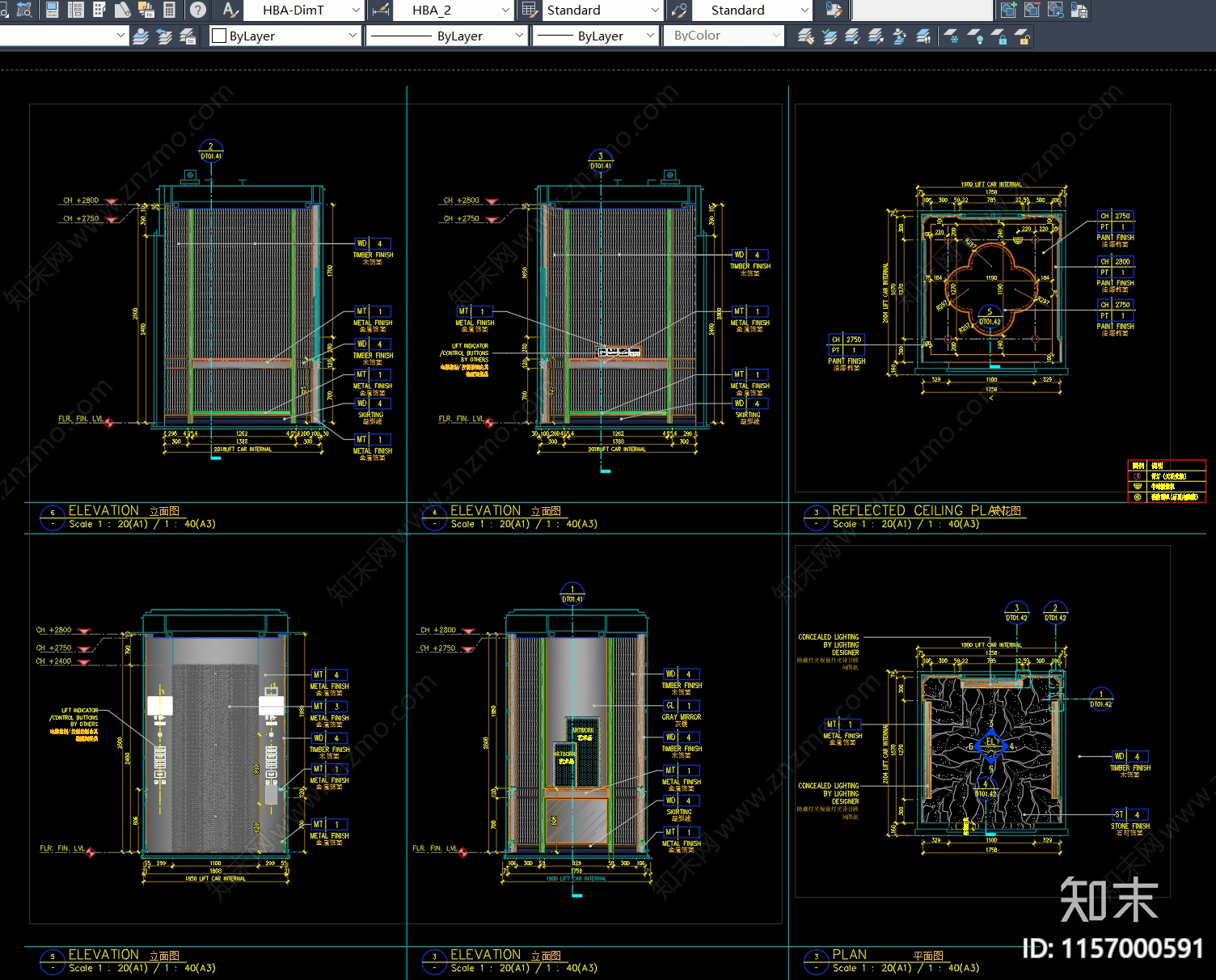Click the Zoom Previous icon
The height and width of the screenshot is (980, 1216).
coord(24,10)
